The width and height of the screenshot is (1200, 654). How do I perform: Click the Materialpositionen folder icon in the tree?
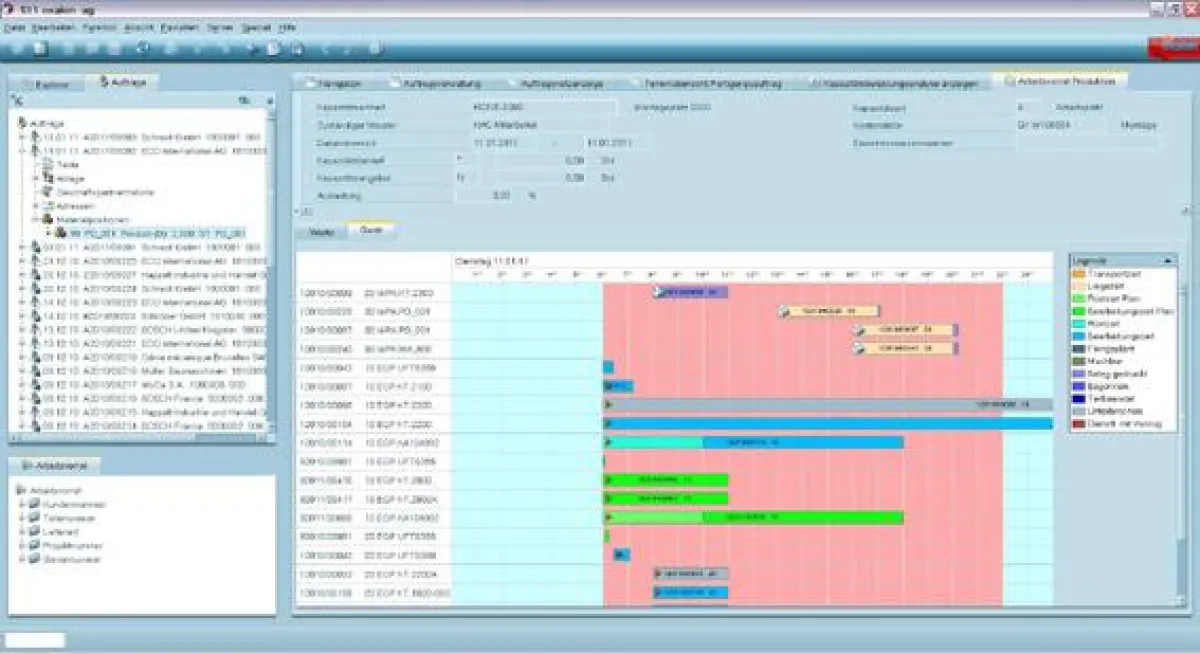pyautogui.click(x=47, y=218)
